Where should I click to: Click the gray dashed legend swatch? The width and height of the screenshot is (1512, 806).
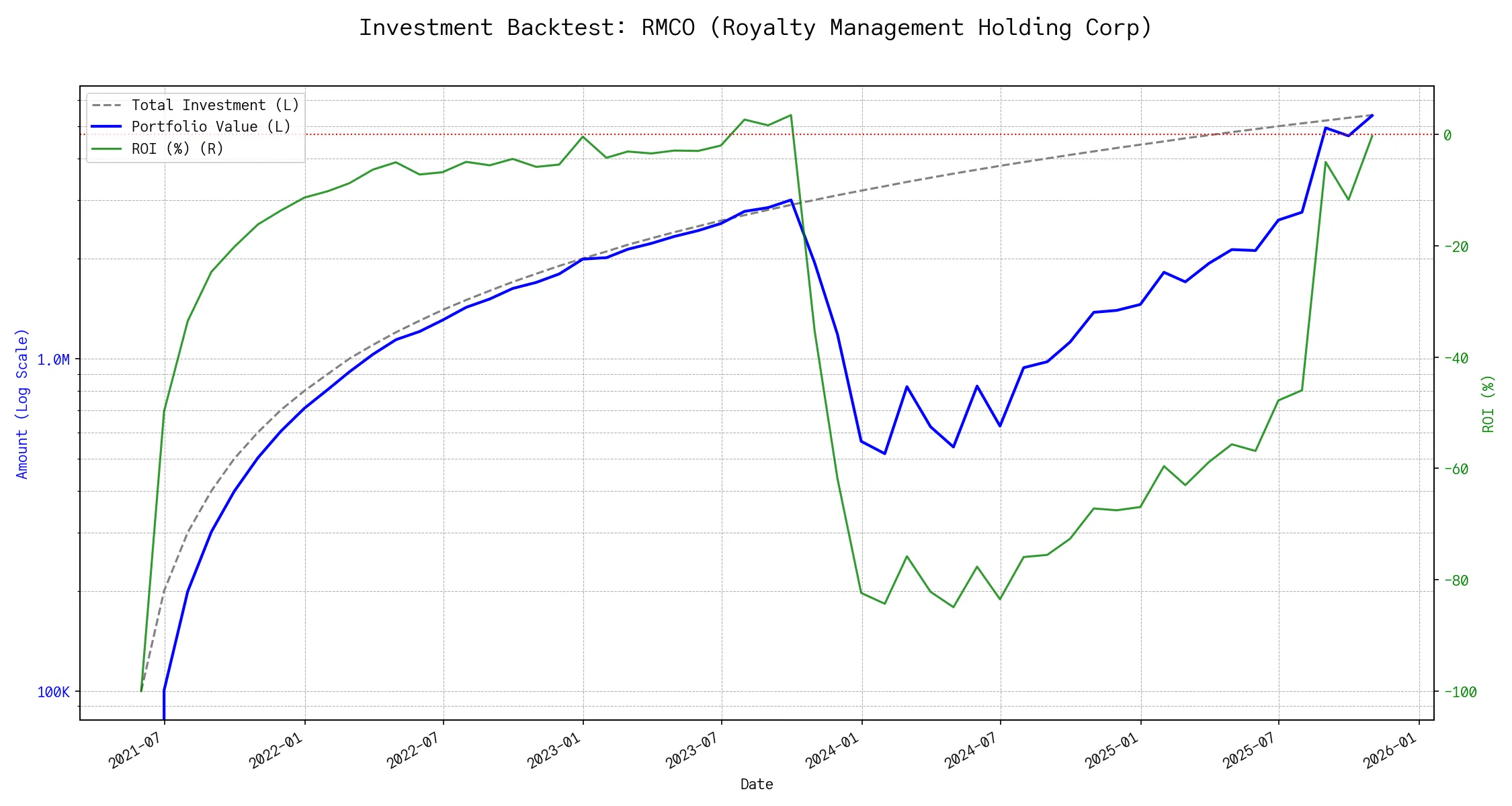(106, 105)
